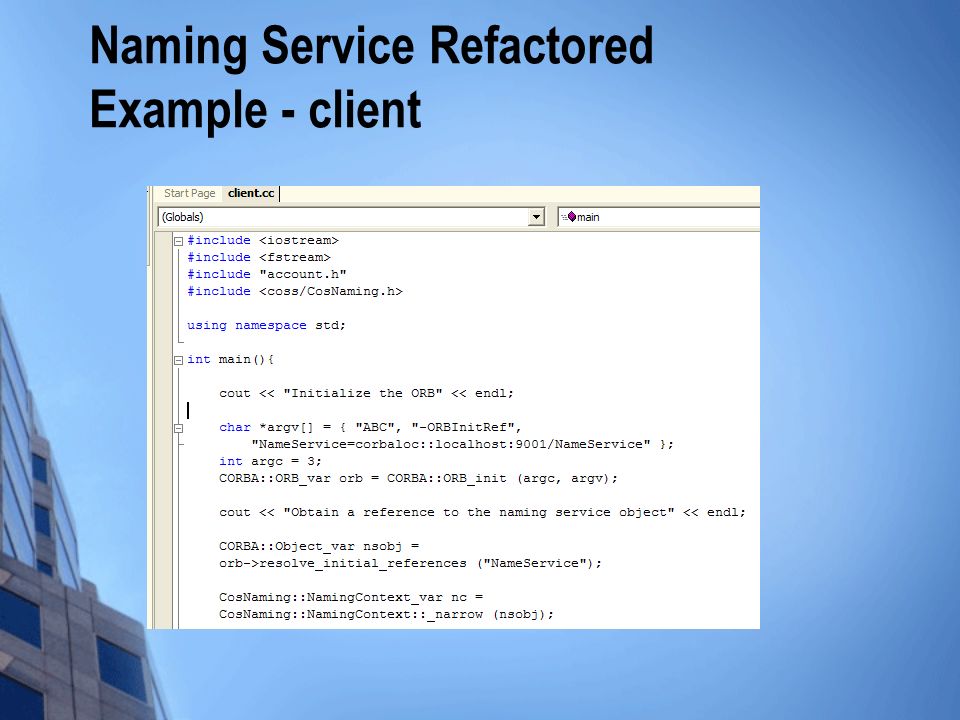Click the slide title 'Naming Service Refactored'
Screen dimensions: 960x720
[x=372, y=45]
